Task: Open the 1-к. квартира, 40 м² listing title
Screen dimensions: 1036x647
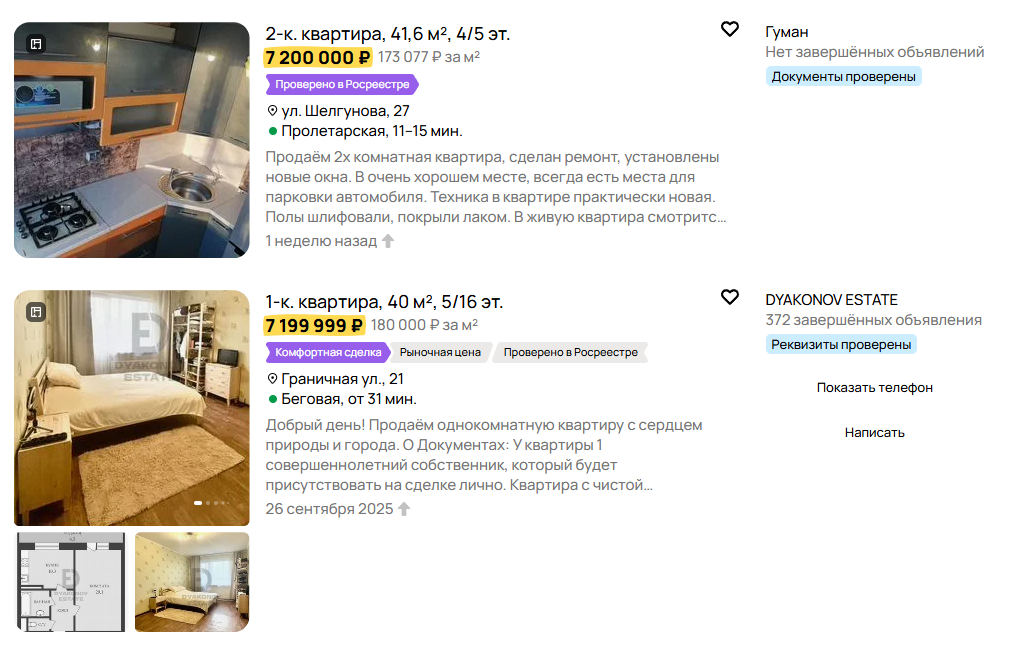Action: pos(384,302)
